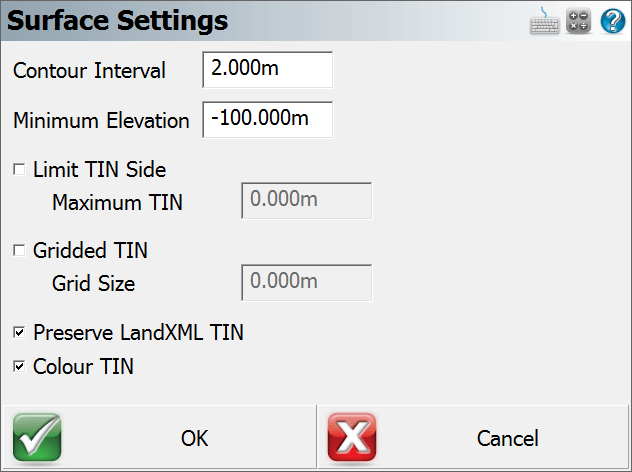
Task: Enable the Limit TIN Side checkbox
Action: pyautogui.click(x=19, y=169)
